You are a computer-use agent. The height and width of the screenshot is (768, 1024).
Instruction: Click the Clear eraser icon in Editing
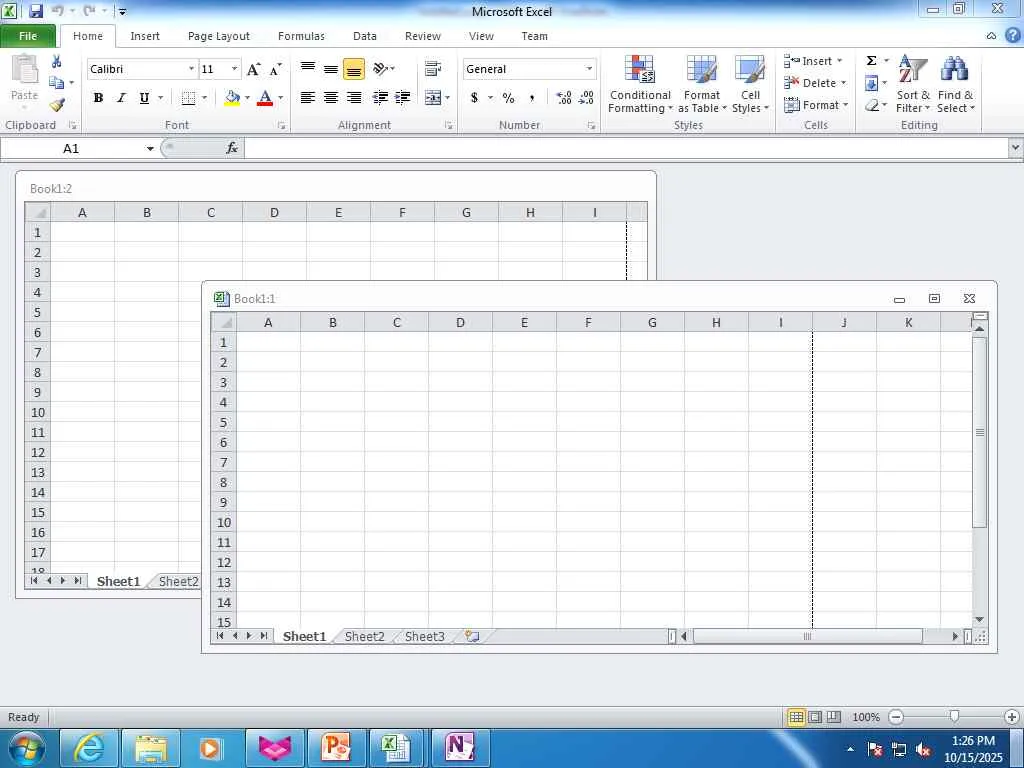pyautogui.click(x=871, y=105)
